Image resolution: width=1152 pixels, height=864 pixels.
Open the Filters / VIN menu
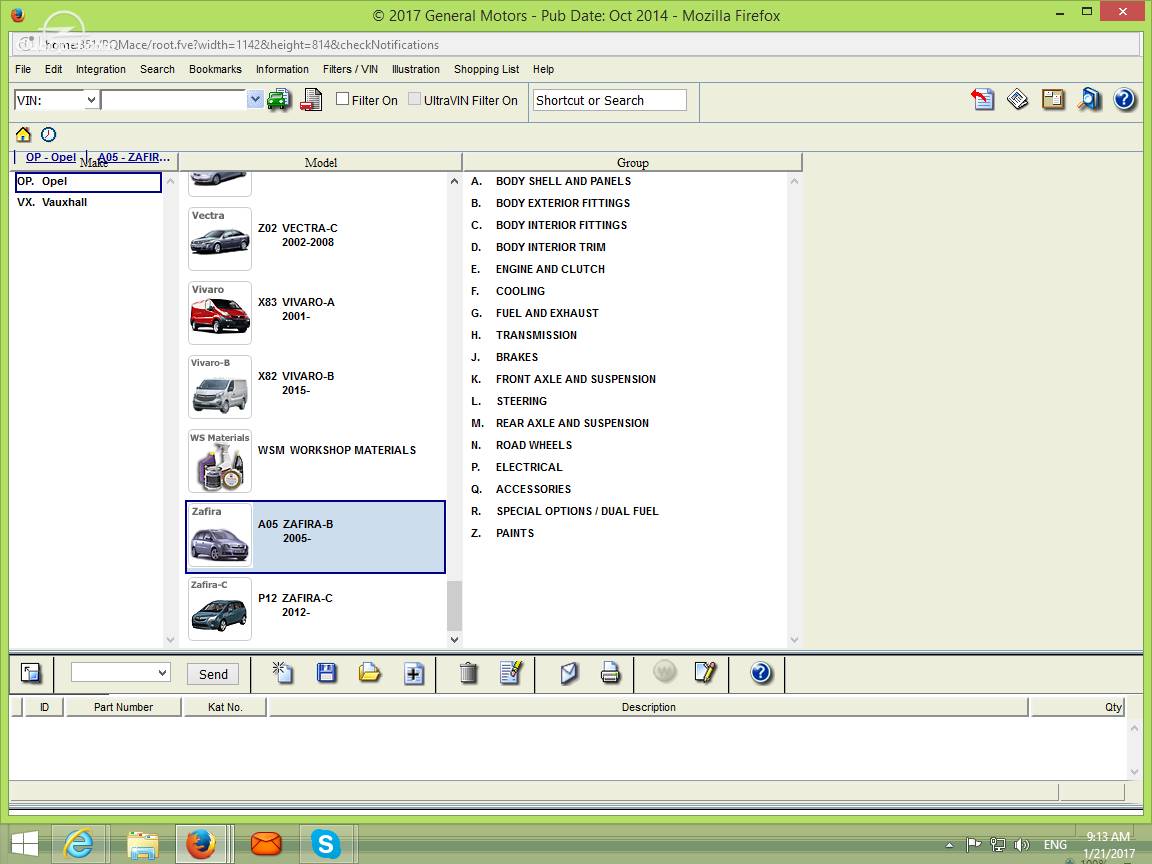[350, 69]
